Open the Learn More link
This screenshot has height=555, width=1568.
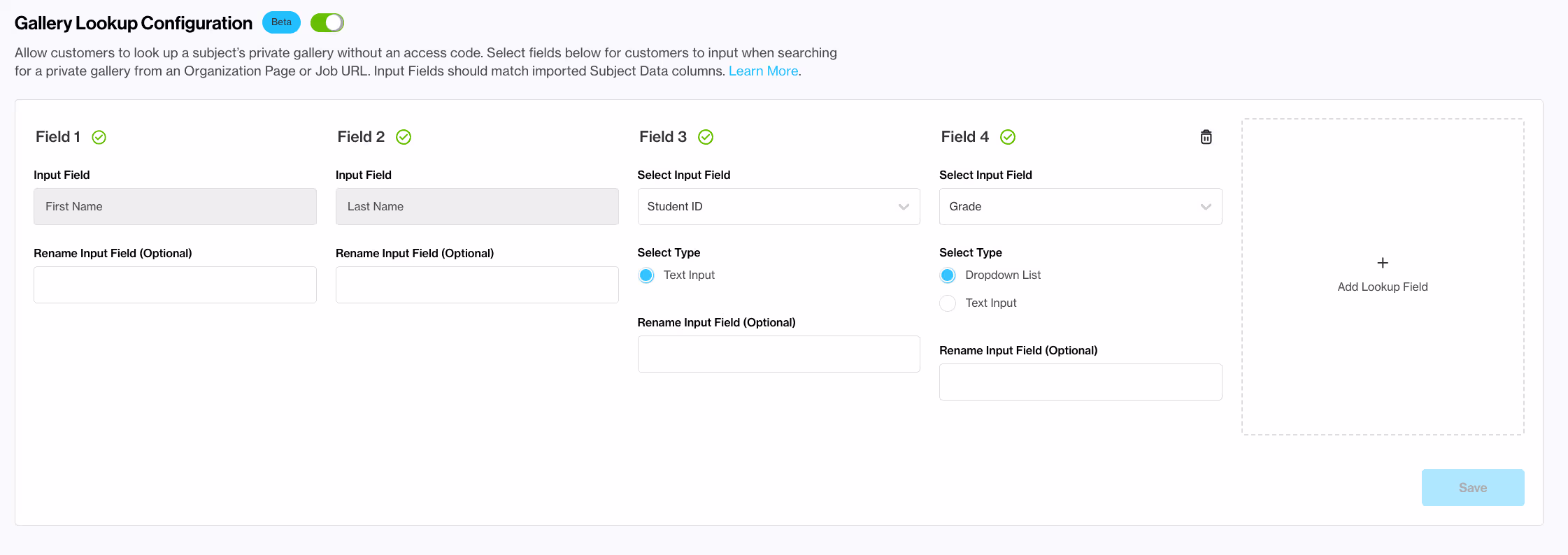click(x=763, y=71)
